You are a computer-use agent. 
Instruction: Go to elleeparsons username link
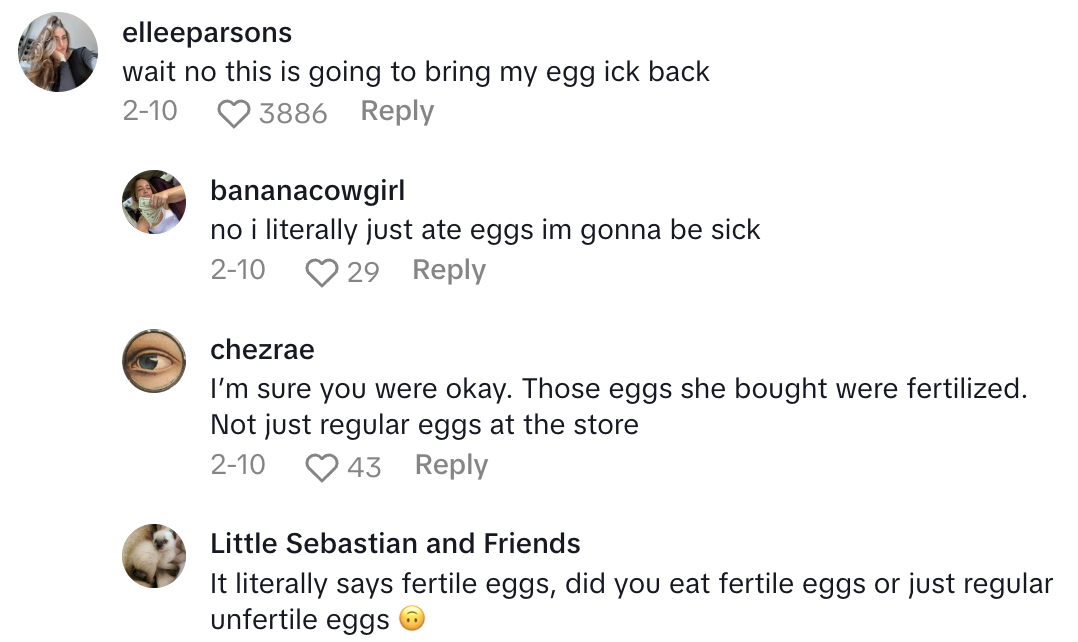click(x=207, y=33)
